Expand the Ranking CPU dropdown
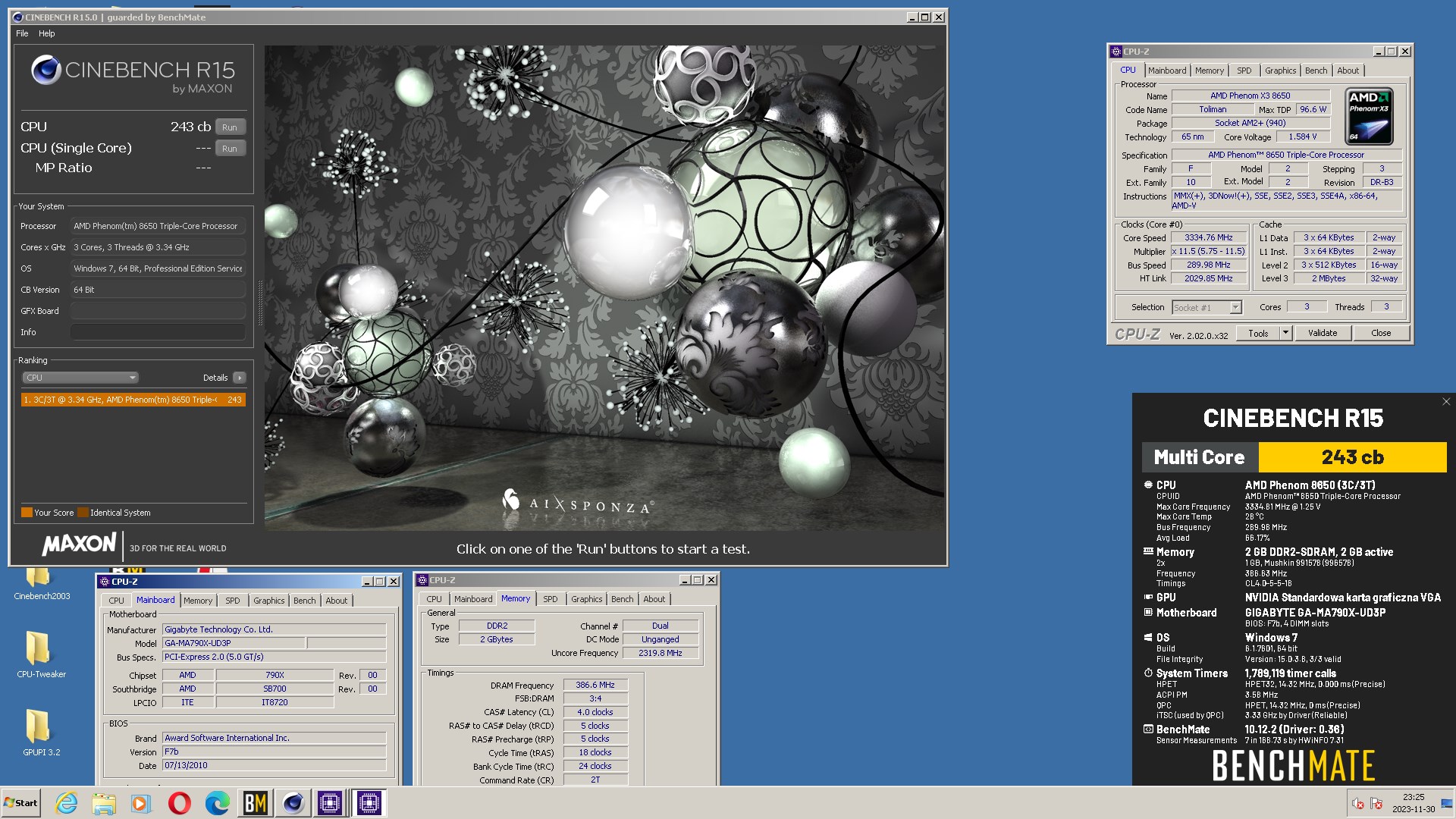 coord(80,378)
